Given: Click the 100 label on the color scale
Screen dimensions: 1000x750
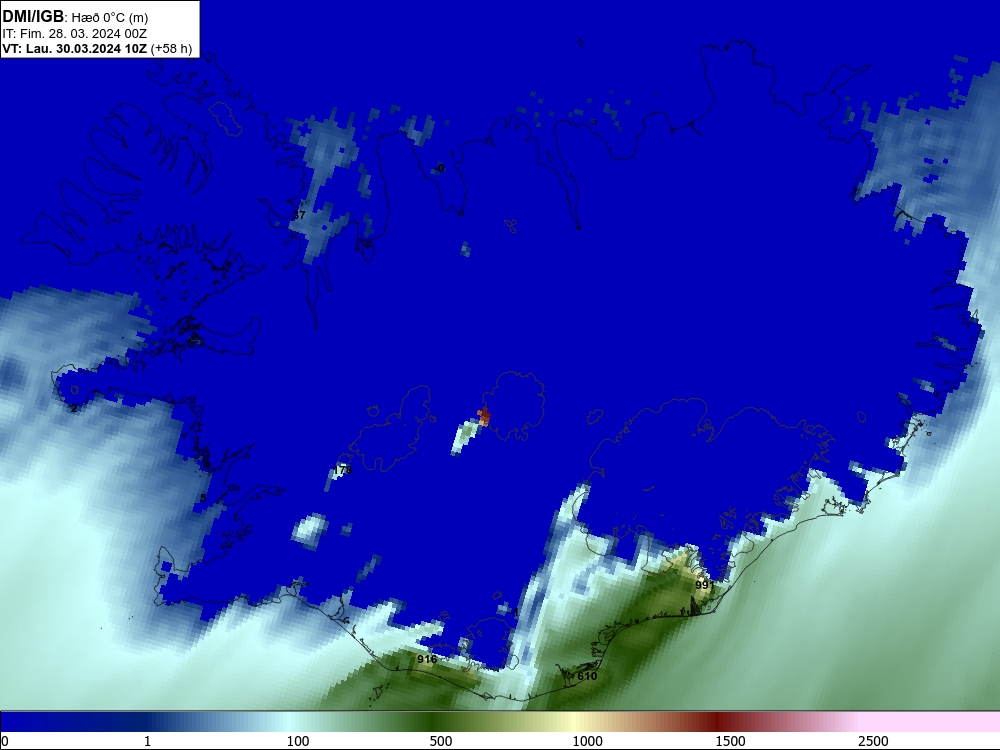Looking at the screenshot, I should coord(298,741).
